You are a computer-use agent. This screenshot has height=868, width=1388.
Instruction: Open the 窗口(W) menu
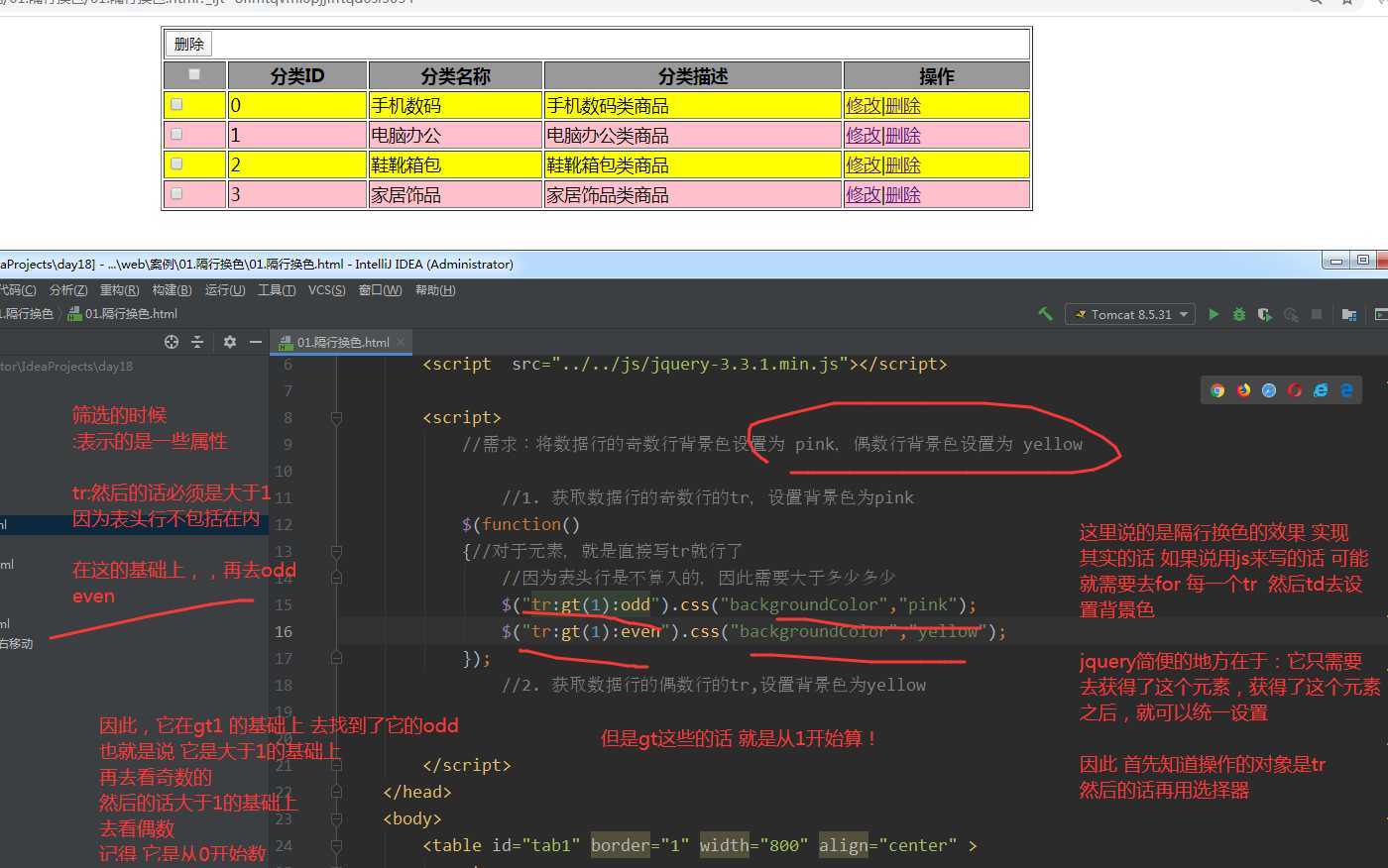(381, 290)
